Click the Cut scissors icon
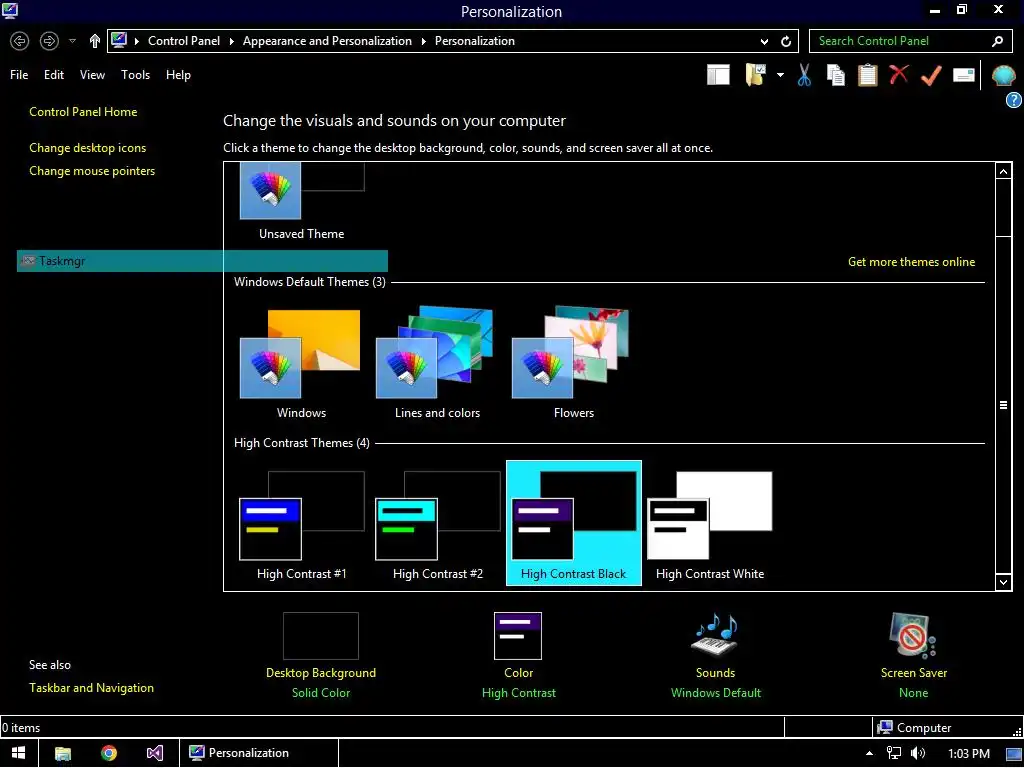The width and height of the screenshot is (1024, 768). (804, 75)
